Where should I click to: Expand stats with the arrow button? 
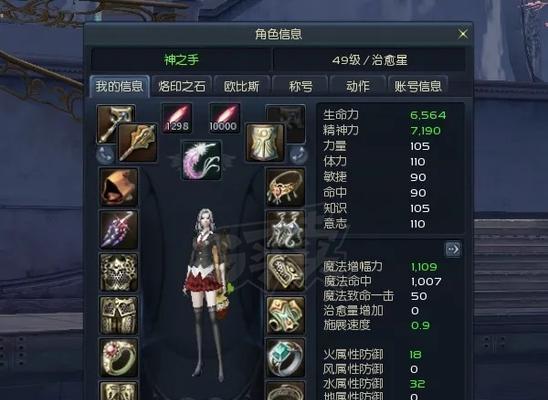tap(453, 249)
